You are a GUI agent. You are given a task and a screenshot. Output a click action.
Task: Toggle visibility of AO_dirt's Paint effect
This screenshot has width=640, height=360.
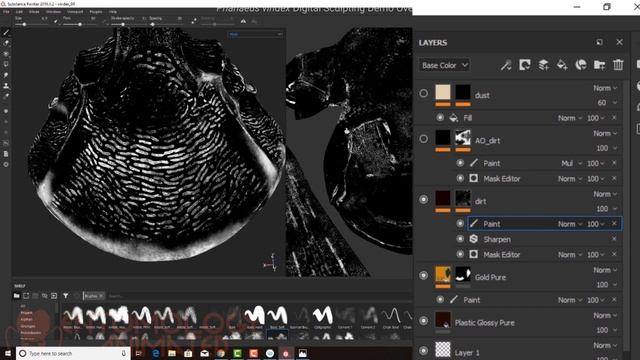460,163
